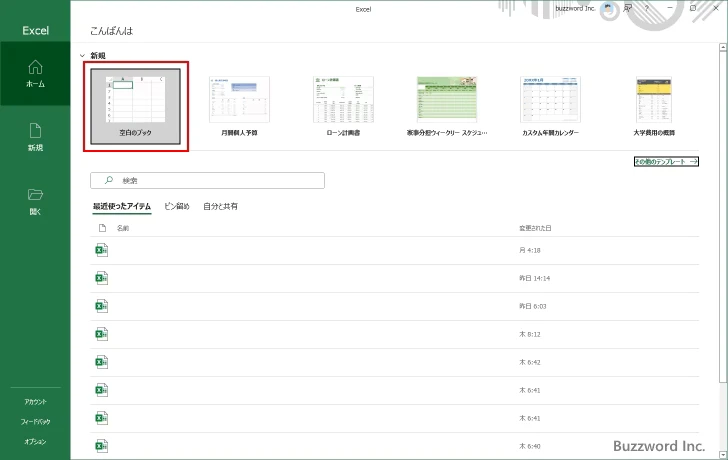
Task: Click the date text 昨日 14:14
Action: tap(535, 279)
